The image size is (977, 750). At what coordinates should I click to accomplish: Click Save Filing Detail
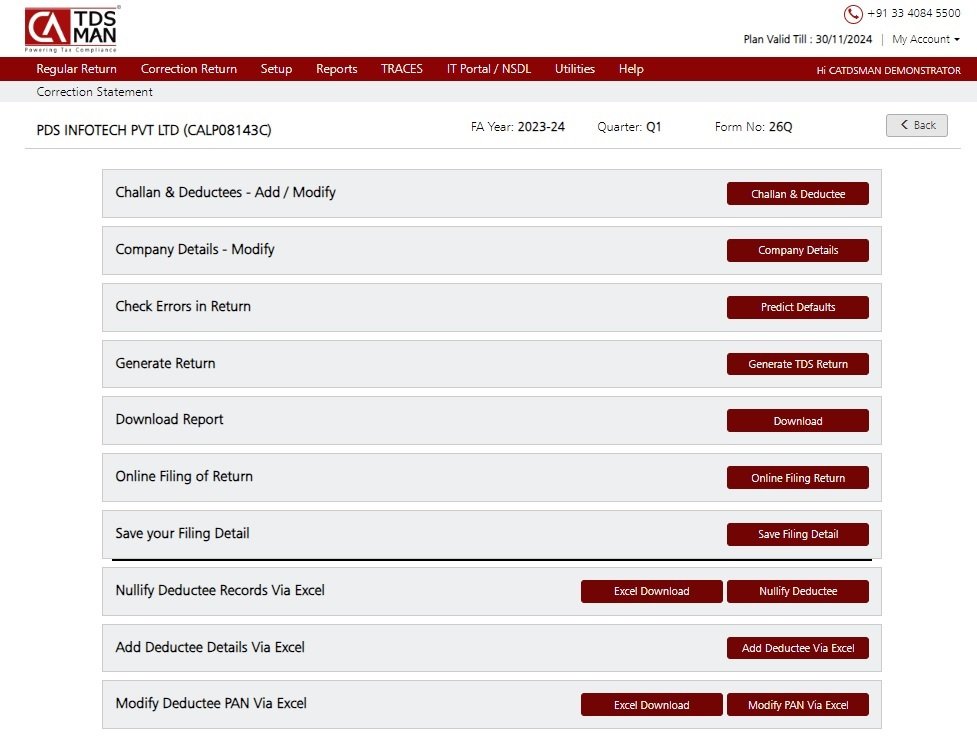(x=797, y=534)
